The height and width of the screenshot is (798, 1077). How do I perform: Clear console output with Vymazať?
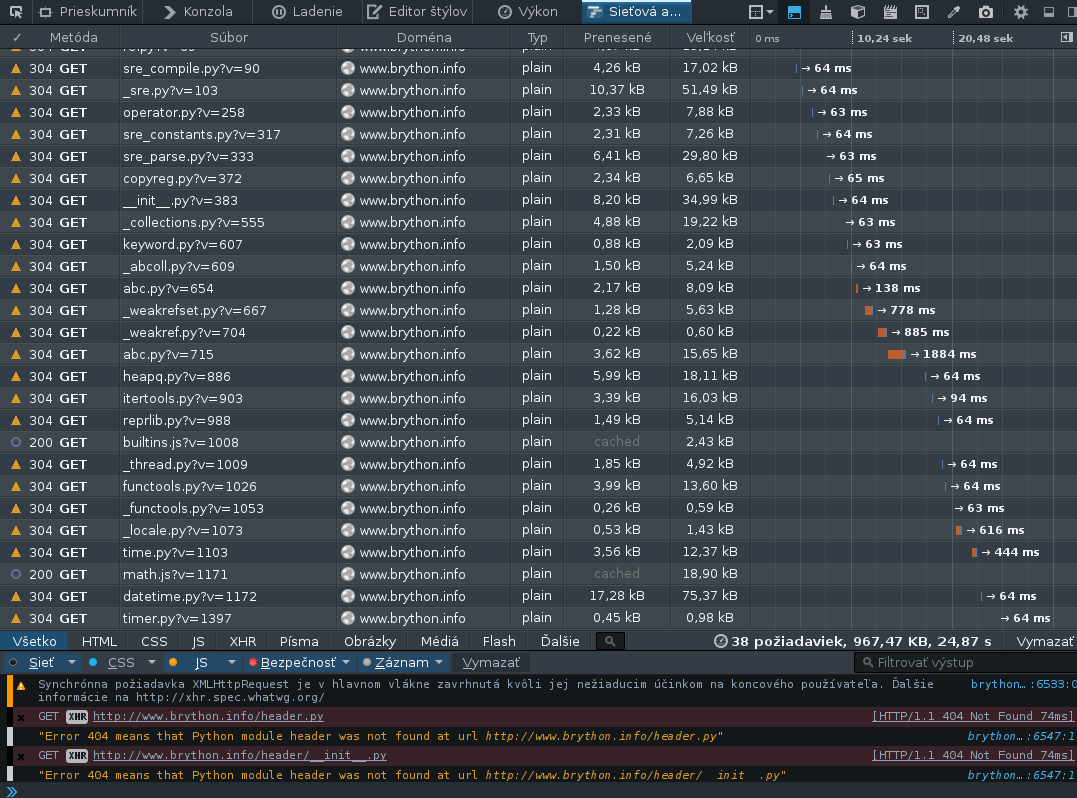point(490,663)
